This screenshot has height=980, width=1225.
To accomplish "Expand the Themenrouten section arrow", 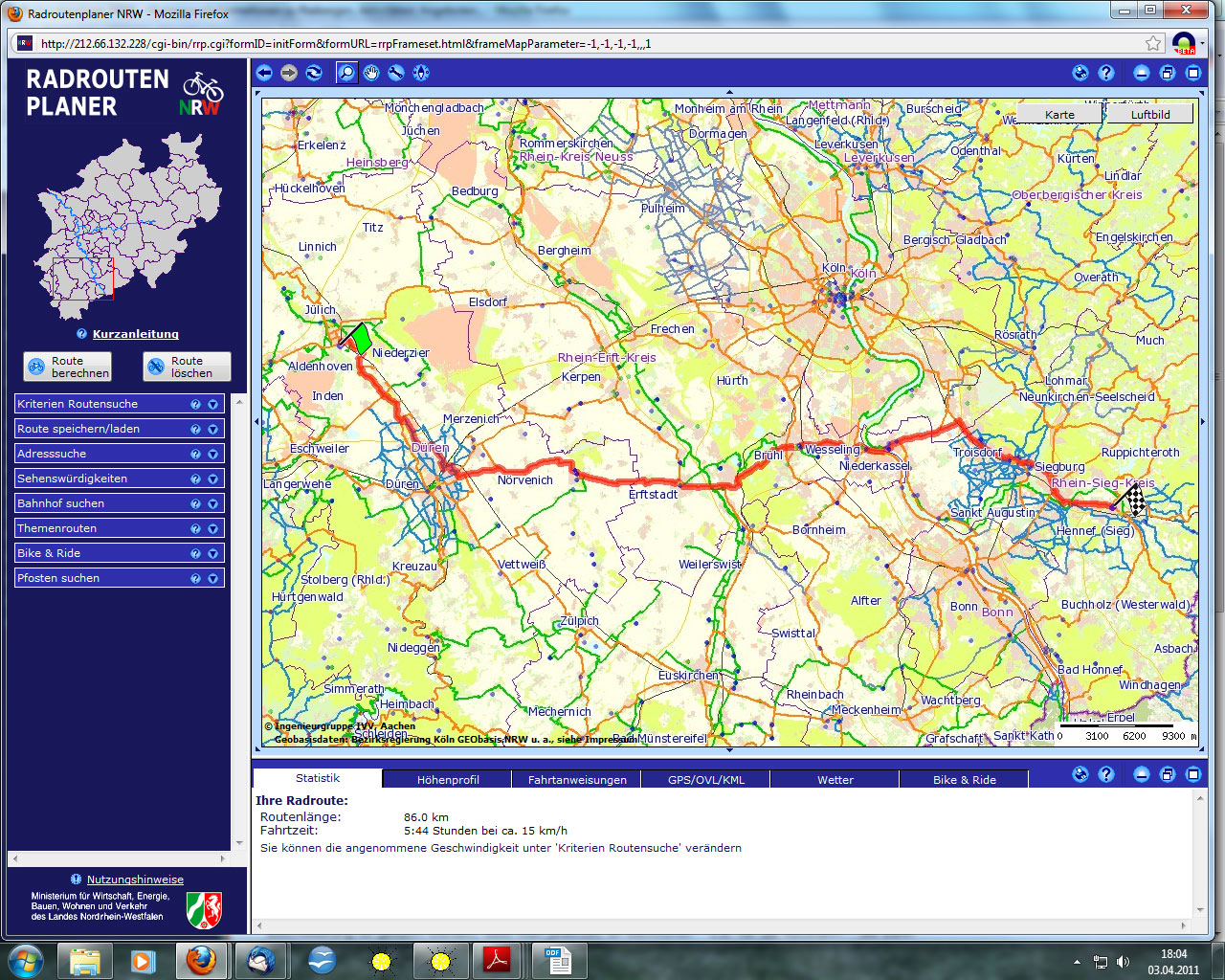I will point(212,529).
